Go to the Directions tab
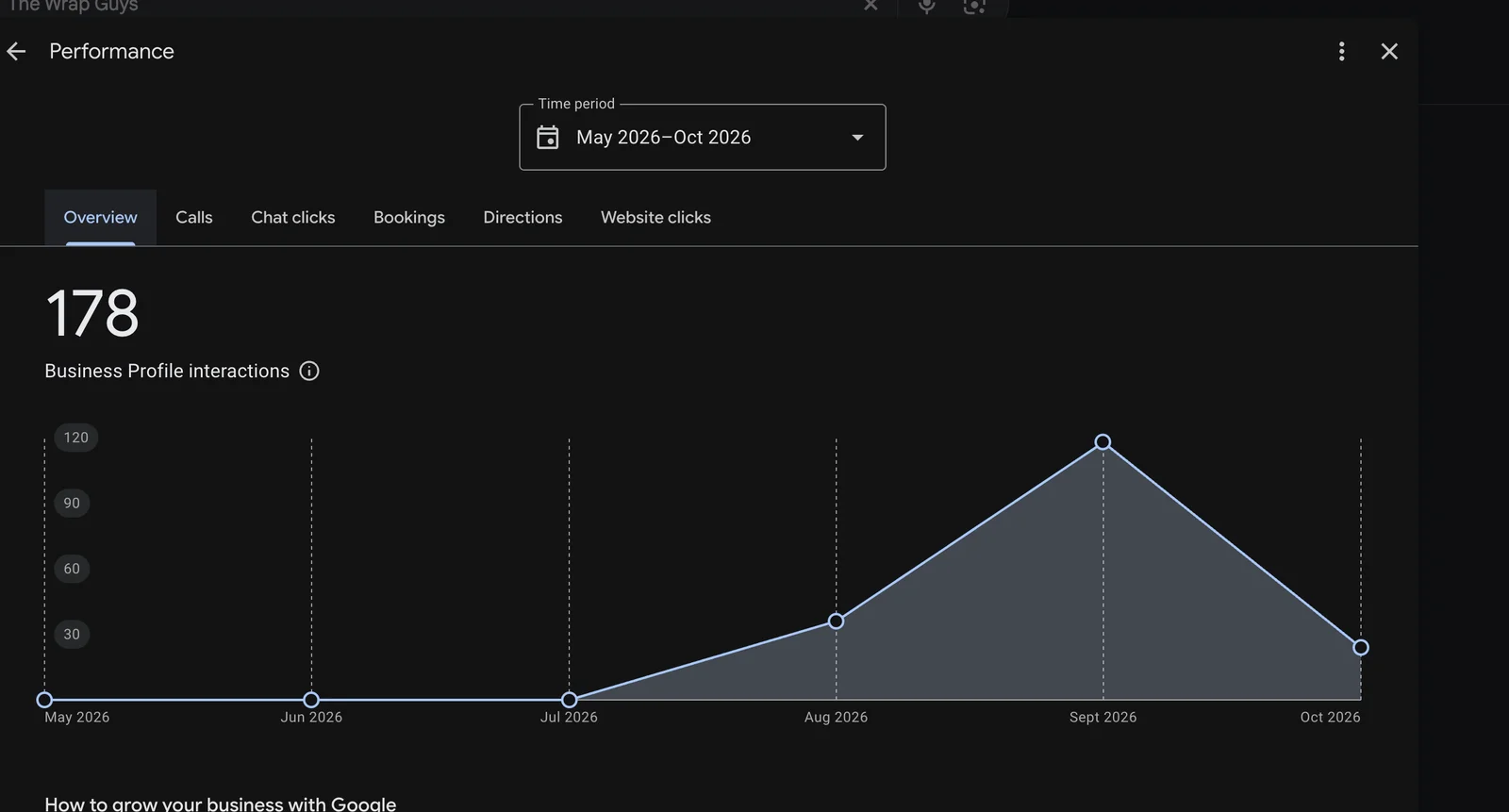This screenshot has height=812, width=1509. (522, 217)
